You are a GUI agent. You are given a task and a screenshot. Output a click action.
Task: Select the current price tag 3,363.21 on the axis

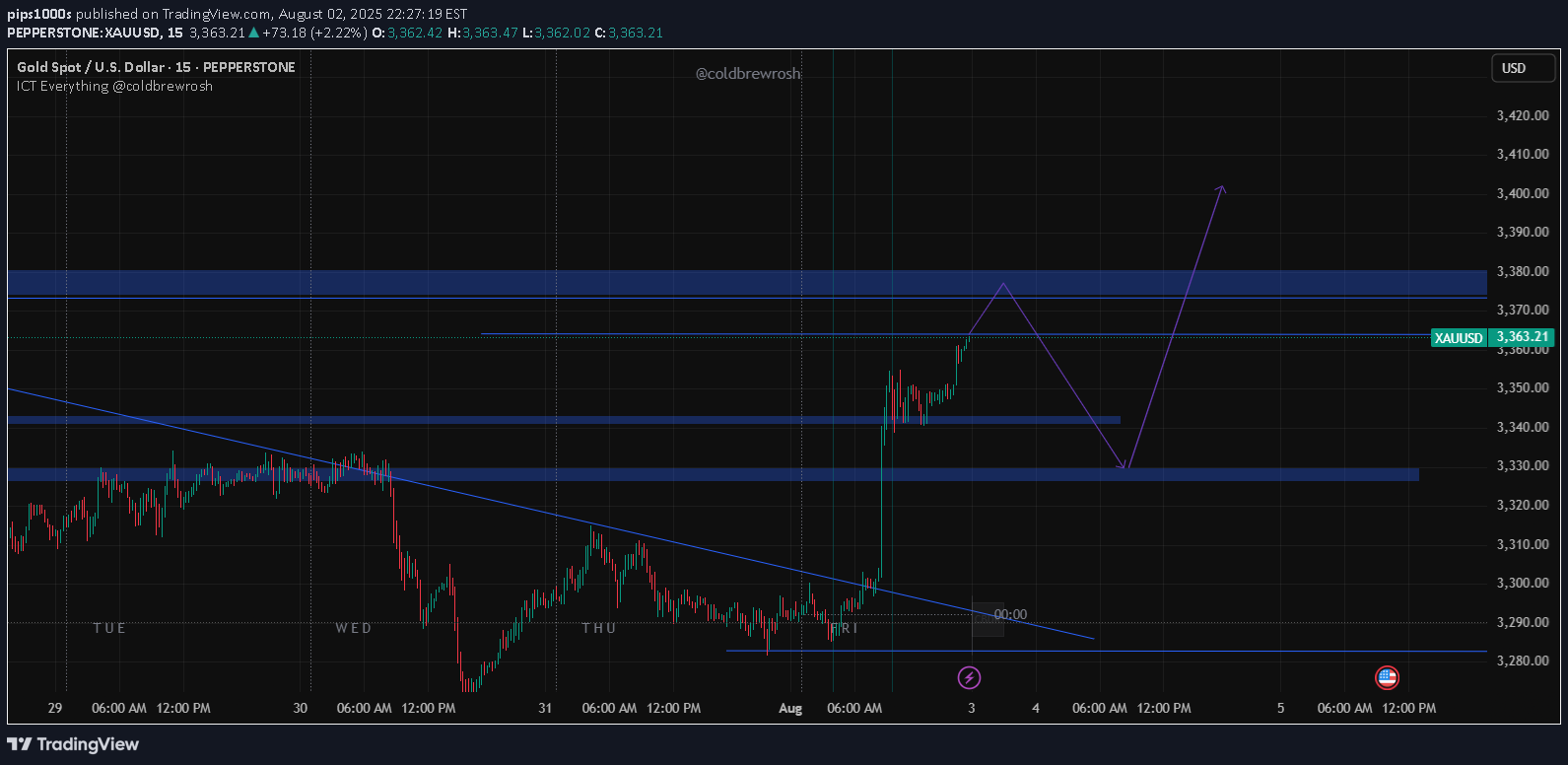click(1523, 337)
